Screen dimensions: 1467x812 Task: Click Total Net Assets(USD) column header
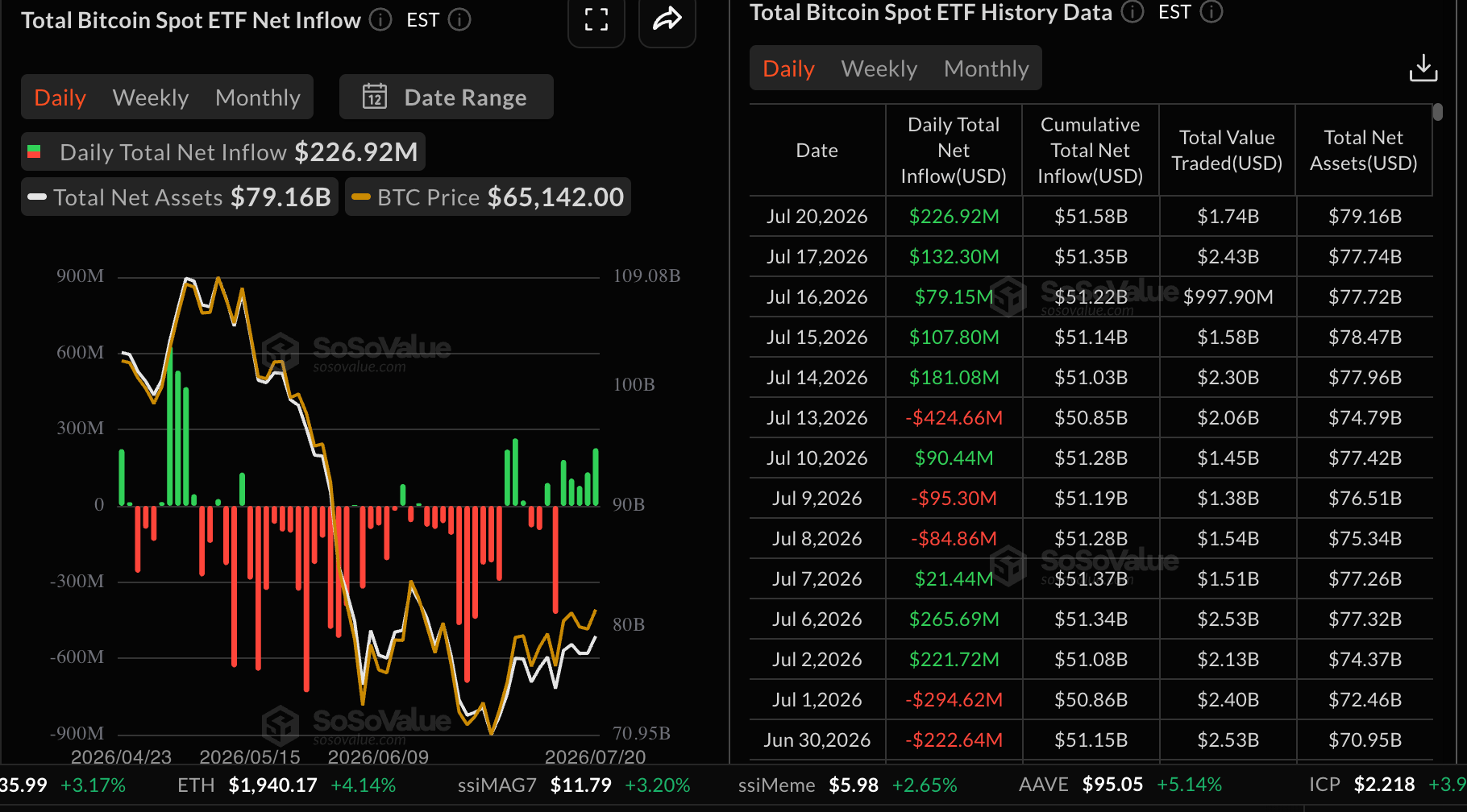[1364, 151]
